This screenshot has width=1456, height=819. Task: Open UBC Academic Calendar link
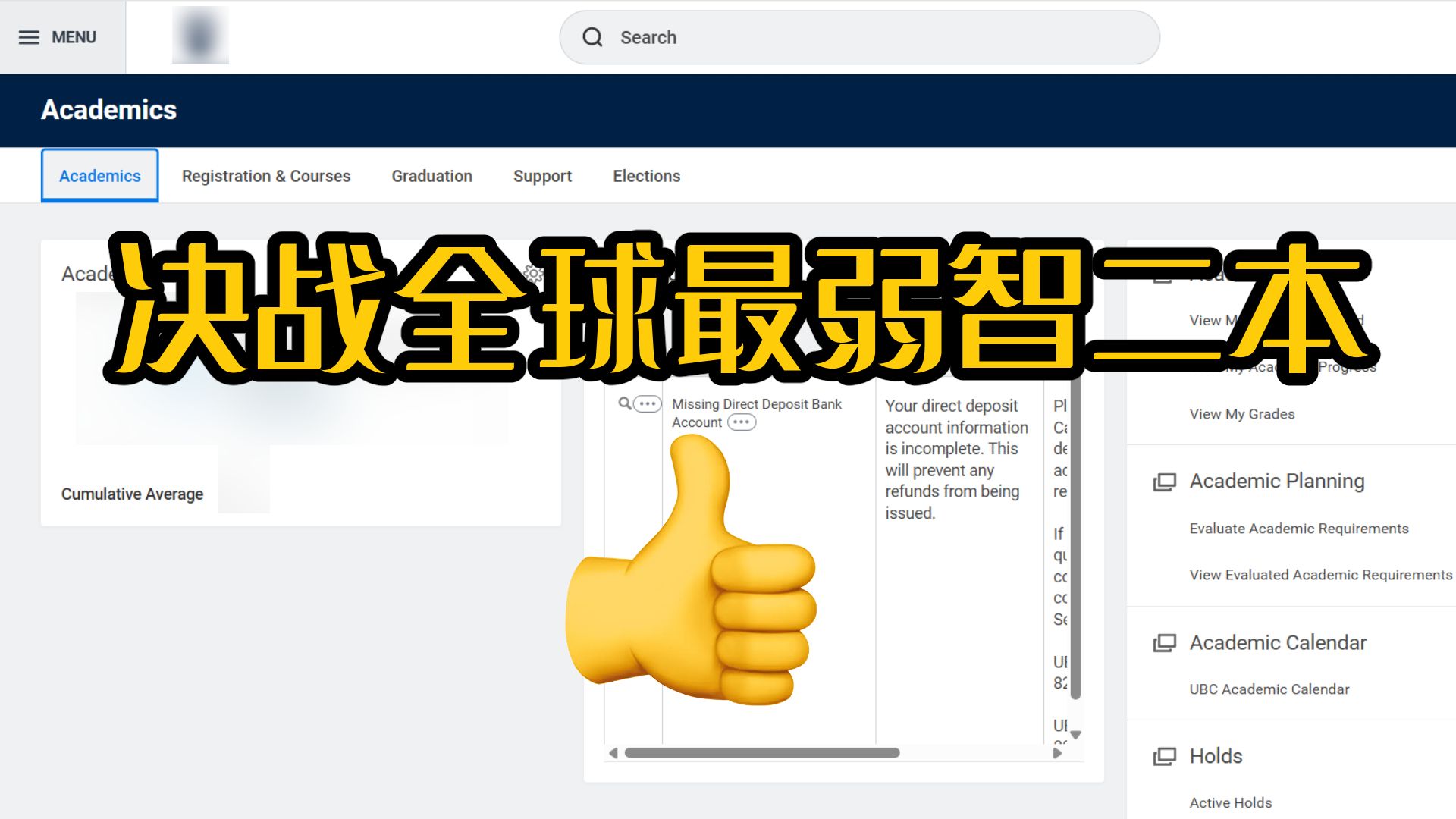point(1269,689)
